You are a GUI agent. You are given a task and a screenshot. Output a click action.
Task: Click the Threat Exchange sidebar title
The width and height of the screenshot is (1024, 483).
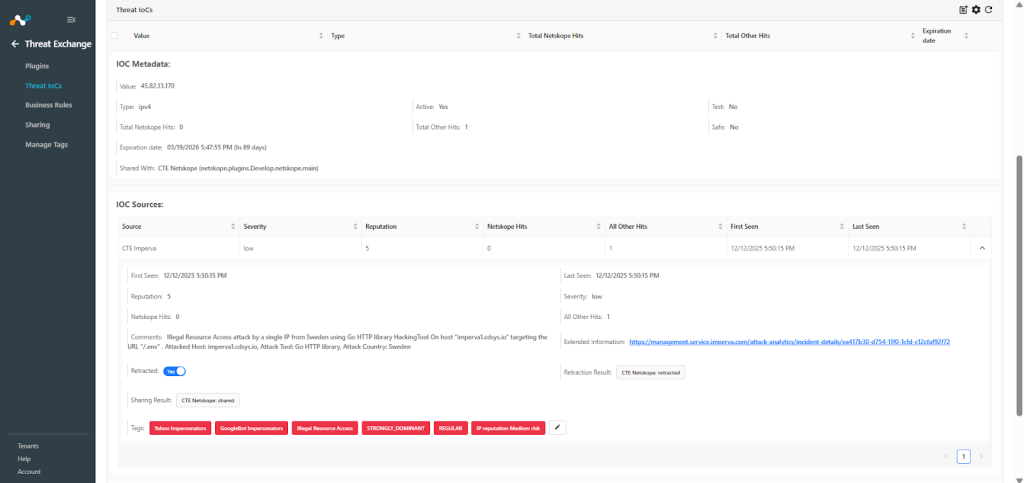58,44
